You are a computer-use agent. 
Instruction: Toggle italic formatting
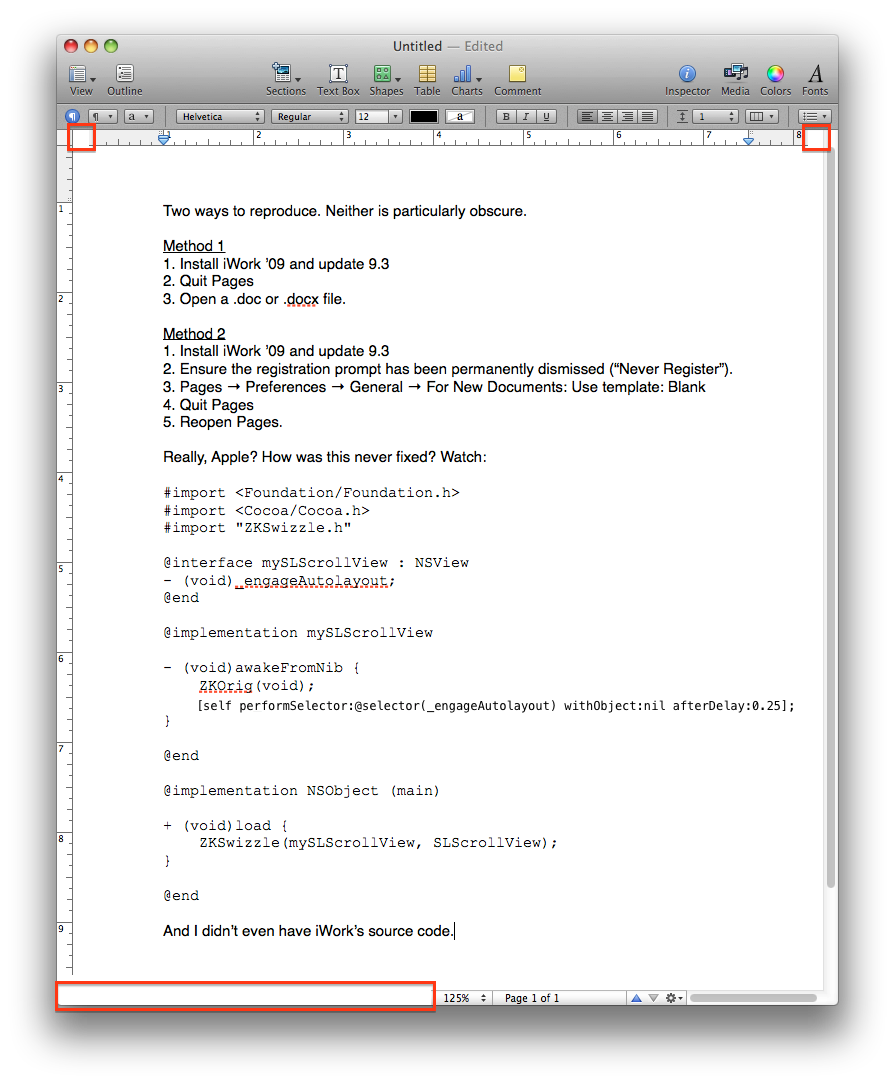click(526, 117)
